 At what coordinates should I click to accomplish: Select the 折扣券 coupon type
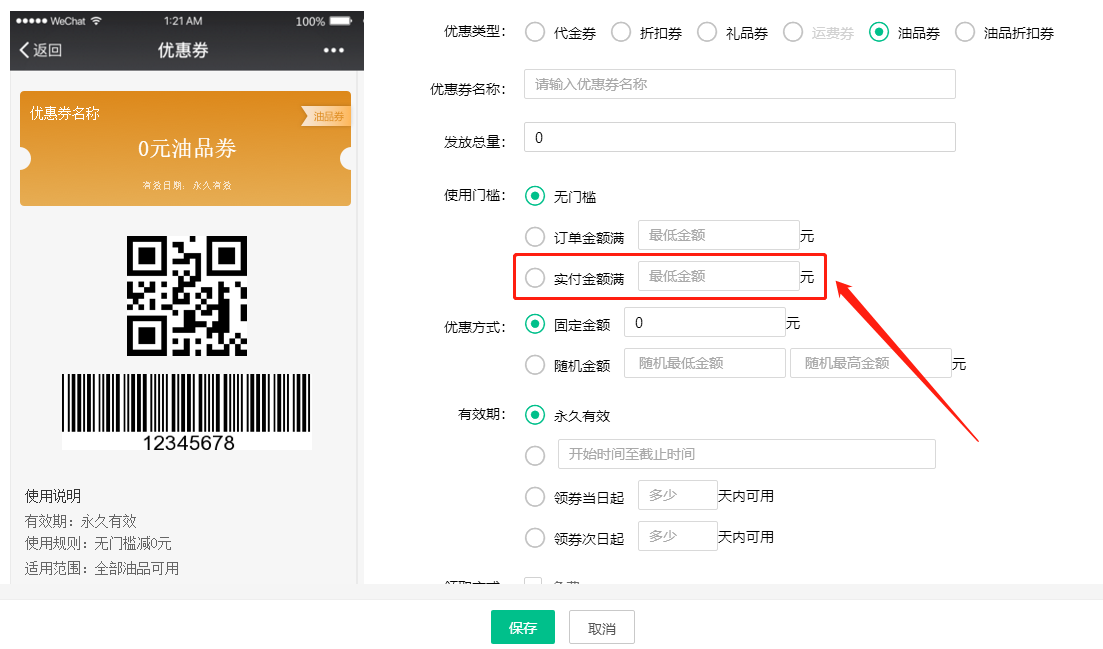(621, 32)
